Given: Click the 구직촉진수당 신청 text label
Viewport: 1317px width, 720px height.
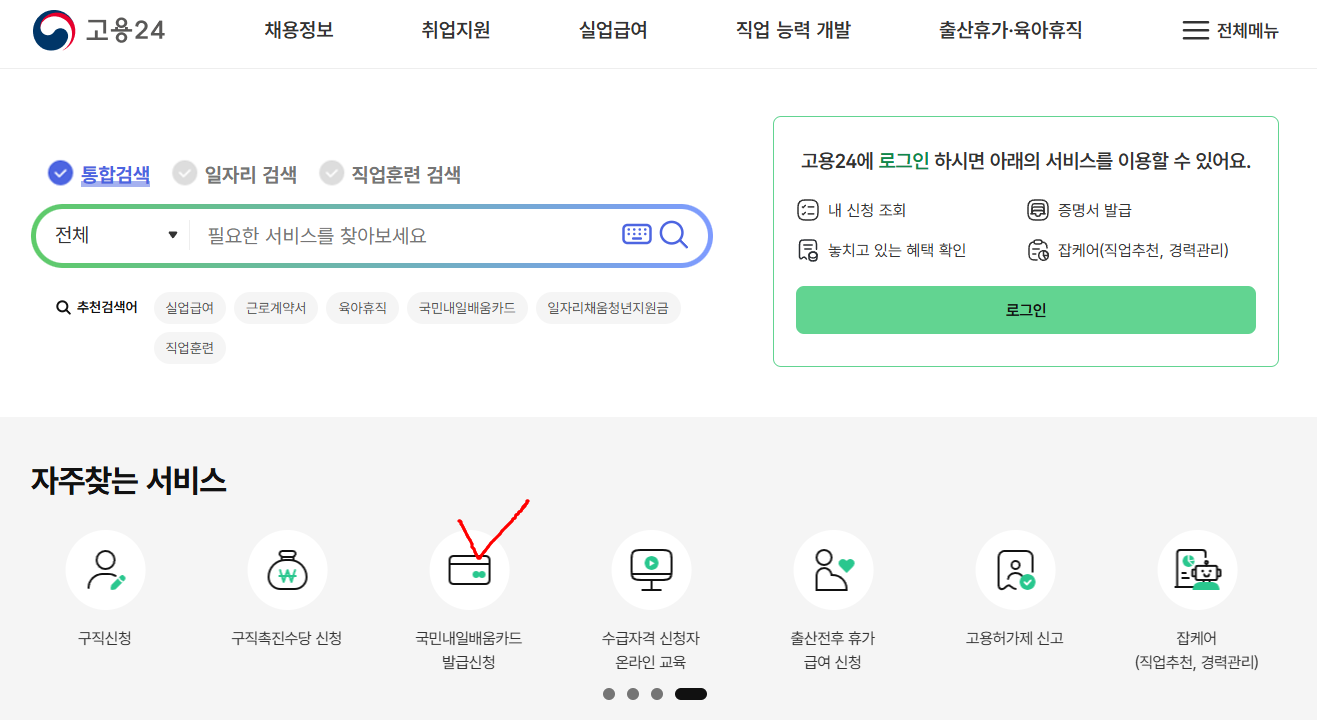Looking at the screenshot, I should [287, 638].
